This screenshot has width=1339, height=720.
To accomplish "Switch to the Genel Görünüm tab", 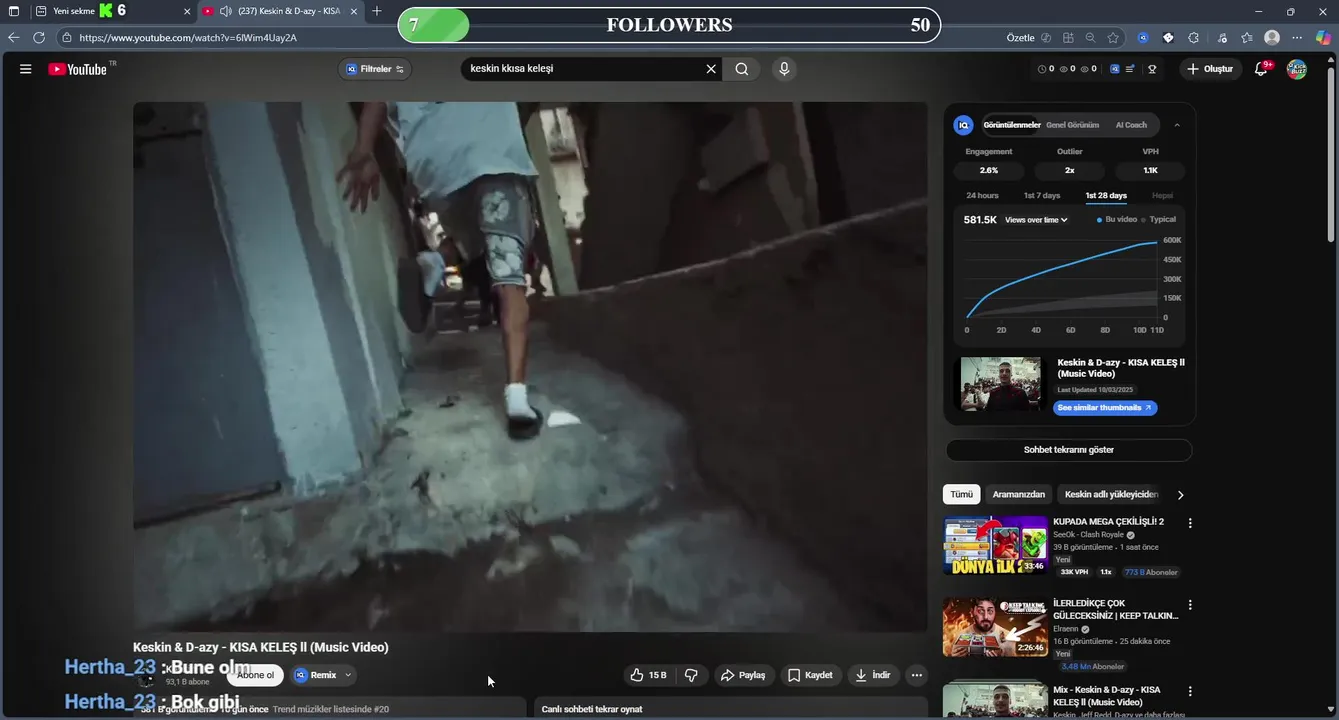I will pyautogui.click(x=1072, y=125).
